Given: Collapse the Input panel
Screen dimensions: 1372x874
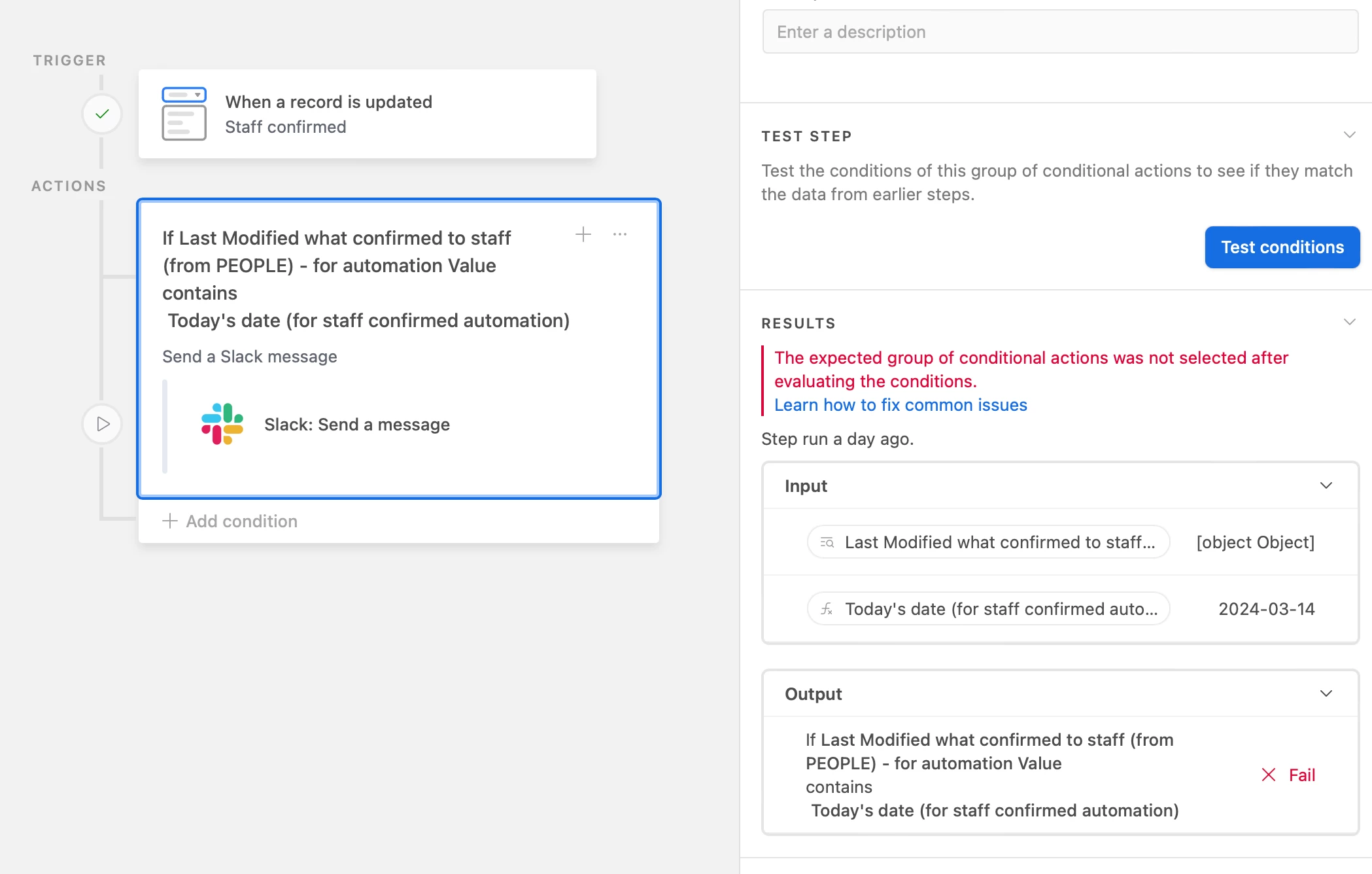Looking at the screenshot, I should (1326, 485).
